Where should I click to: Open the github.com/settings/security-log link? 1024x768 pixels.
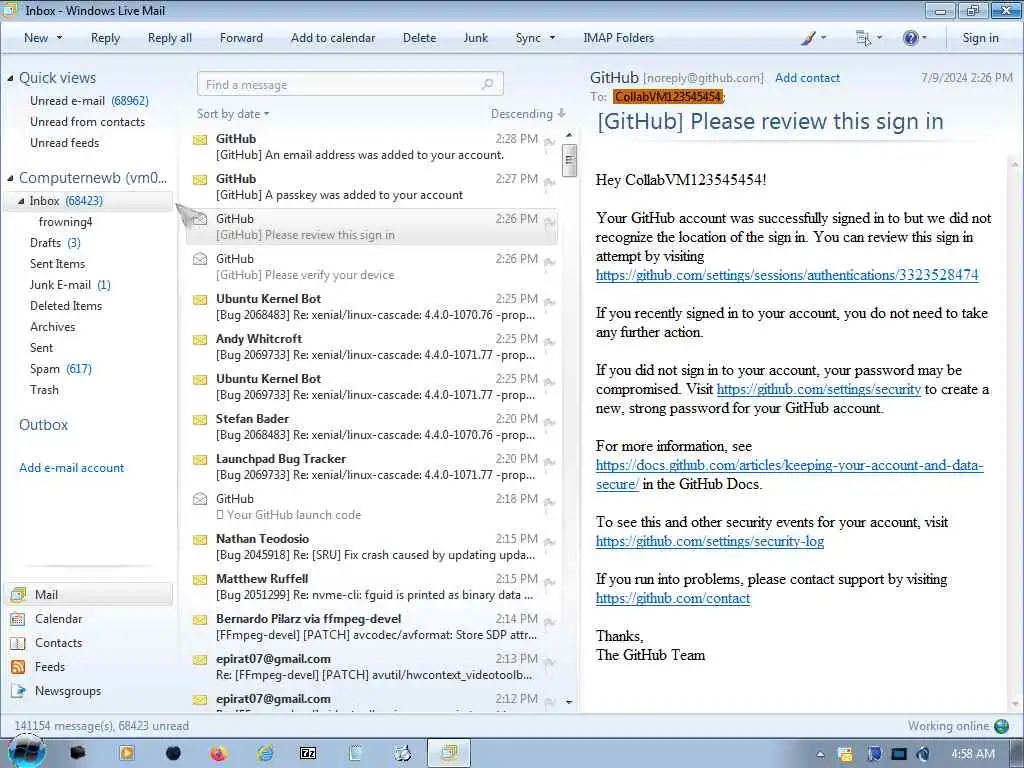tap(710, 541)
